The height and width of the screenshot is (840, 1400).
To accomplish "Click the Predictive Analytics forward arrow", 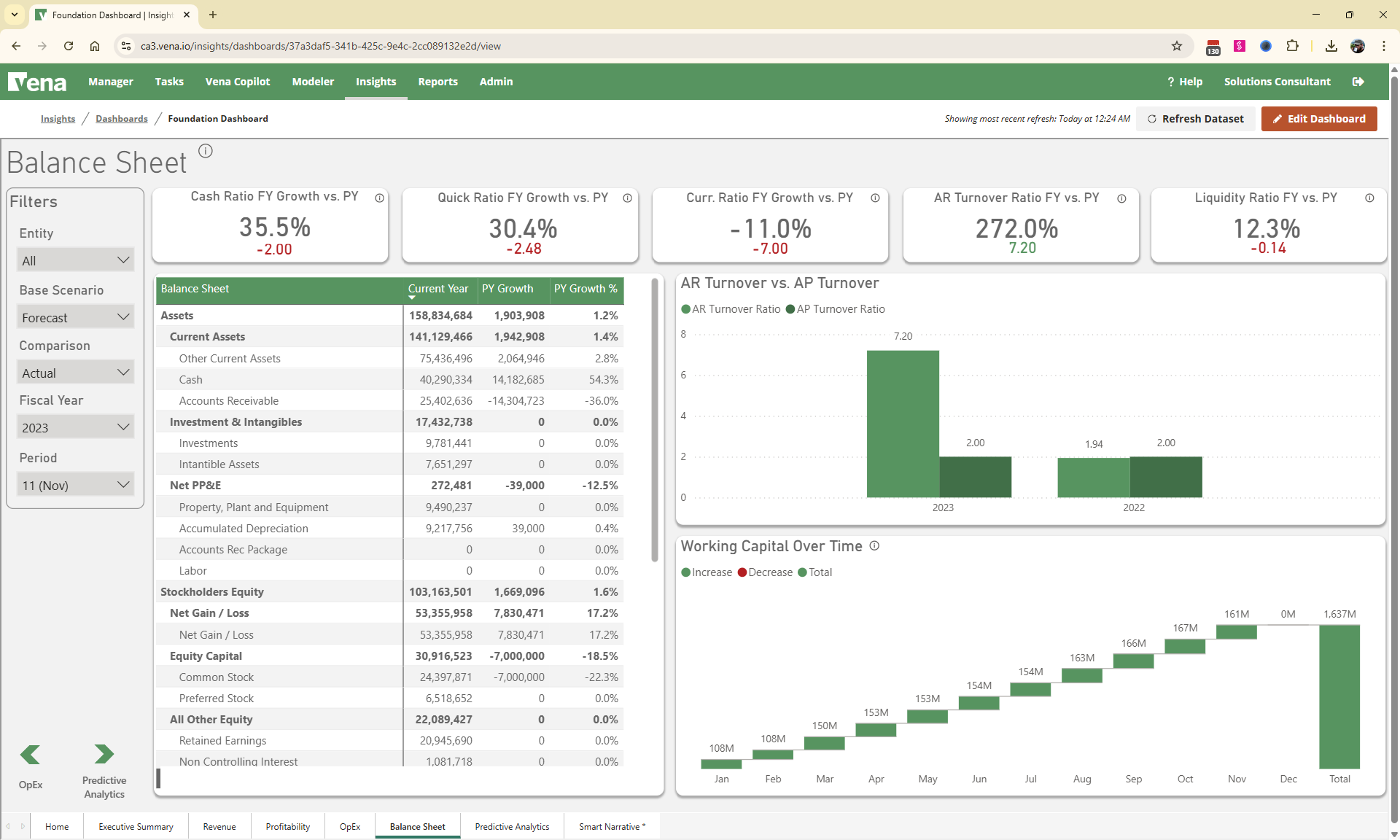I will [104, 755].
